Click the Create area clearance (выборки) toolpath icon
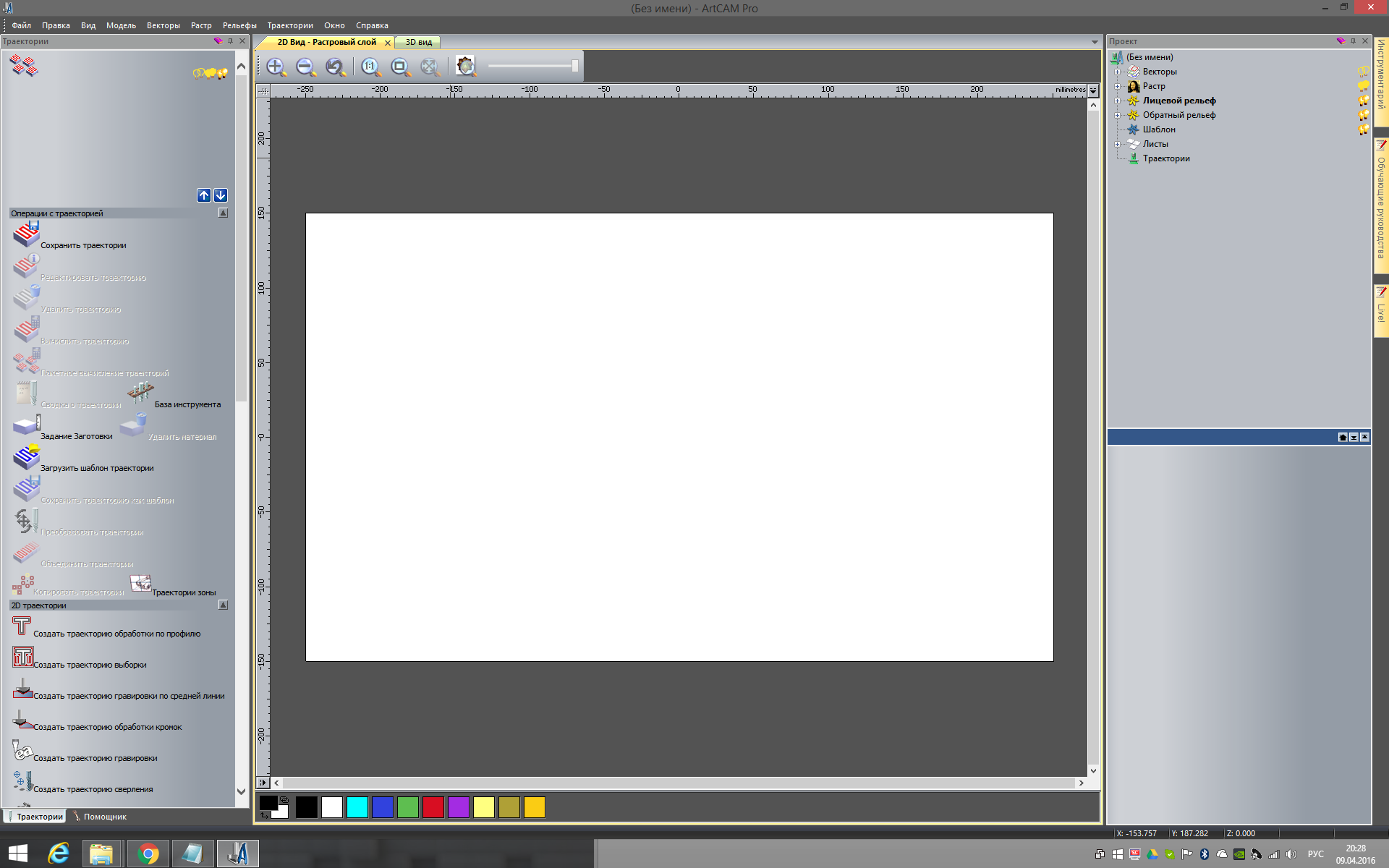The height and width of the screenshot is (868, 1389). click(x=22, y=657)
